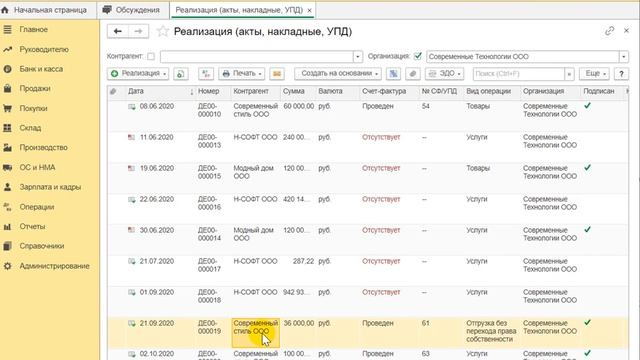Select document number ДЕ00-000013

(209, 141)
